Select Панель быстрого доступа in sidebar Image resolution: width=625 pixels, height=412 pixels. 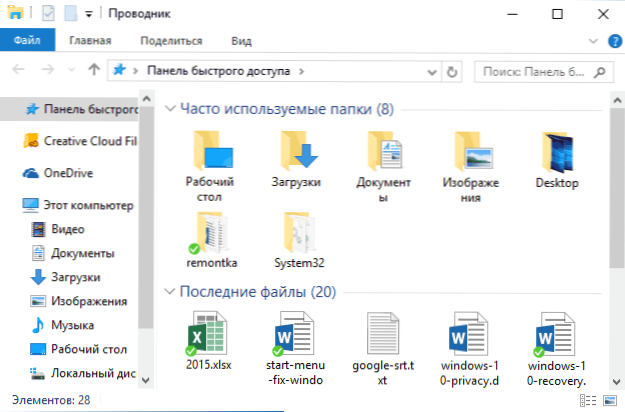point(69,109)
